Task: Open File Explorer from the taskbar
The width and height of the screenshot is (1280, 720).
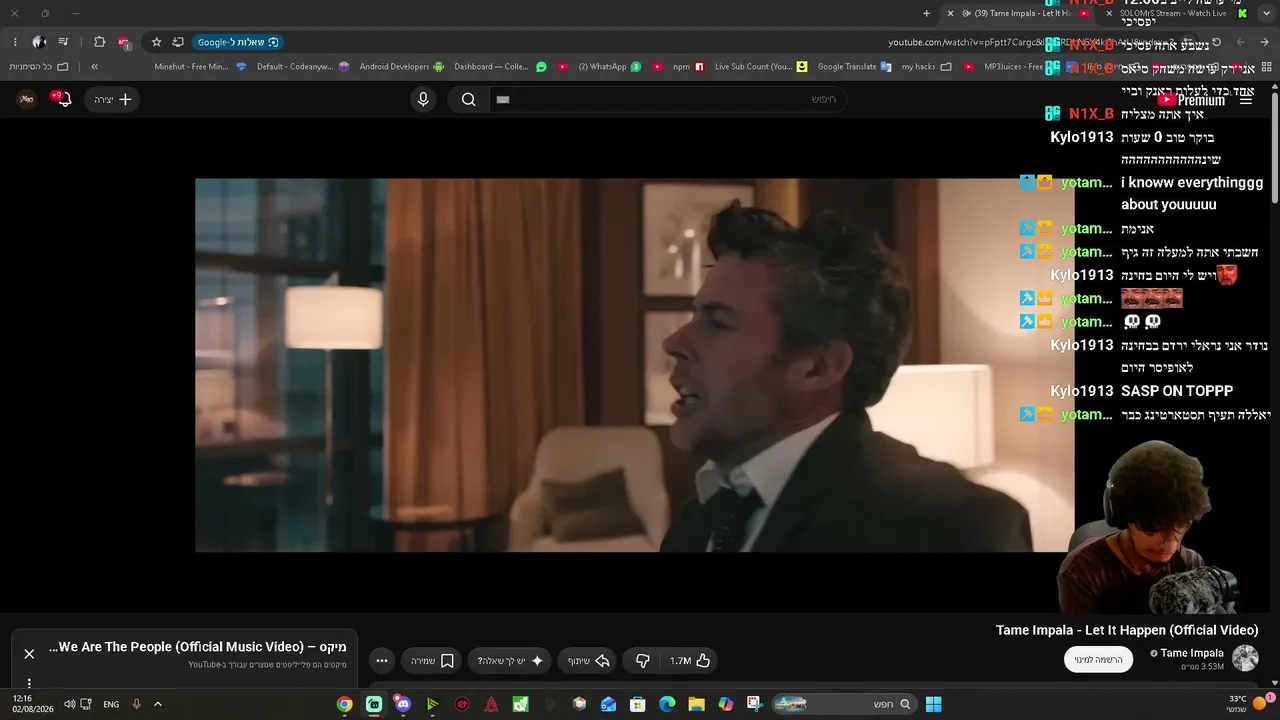Action: tap(696, 704)
